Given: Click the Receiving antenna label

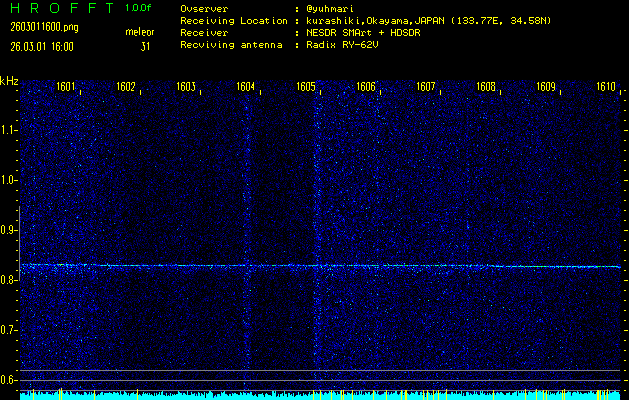Looking at the screenshot, I should 231,45.
